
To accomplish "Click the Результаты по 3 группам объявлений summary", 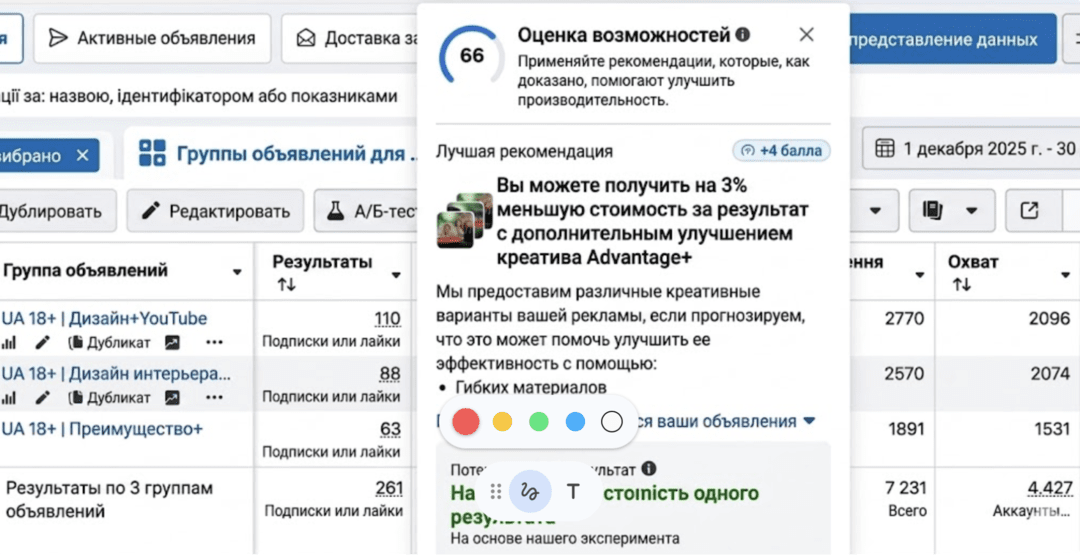I will point(110,500).
